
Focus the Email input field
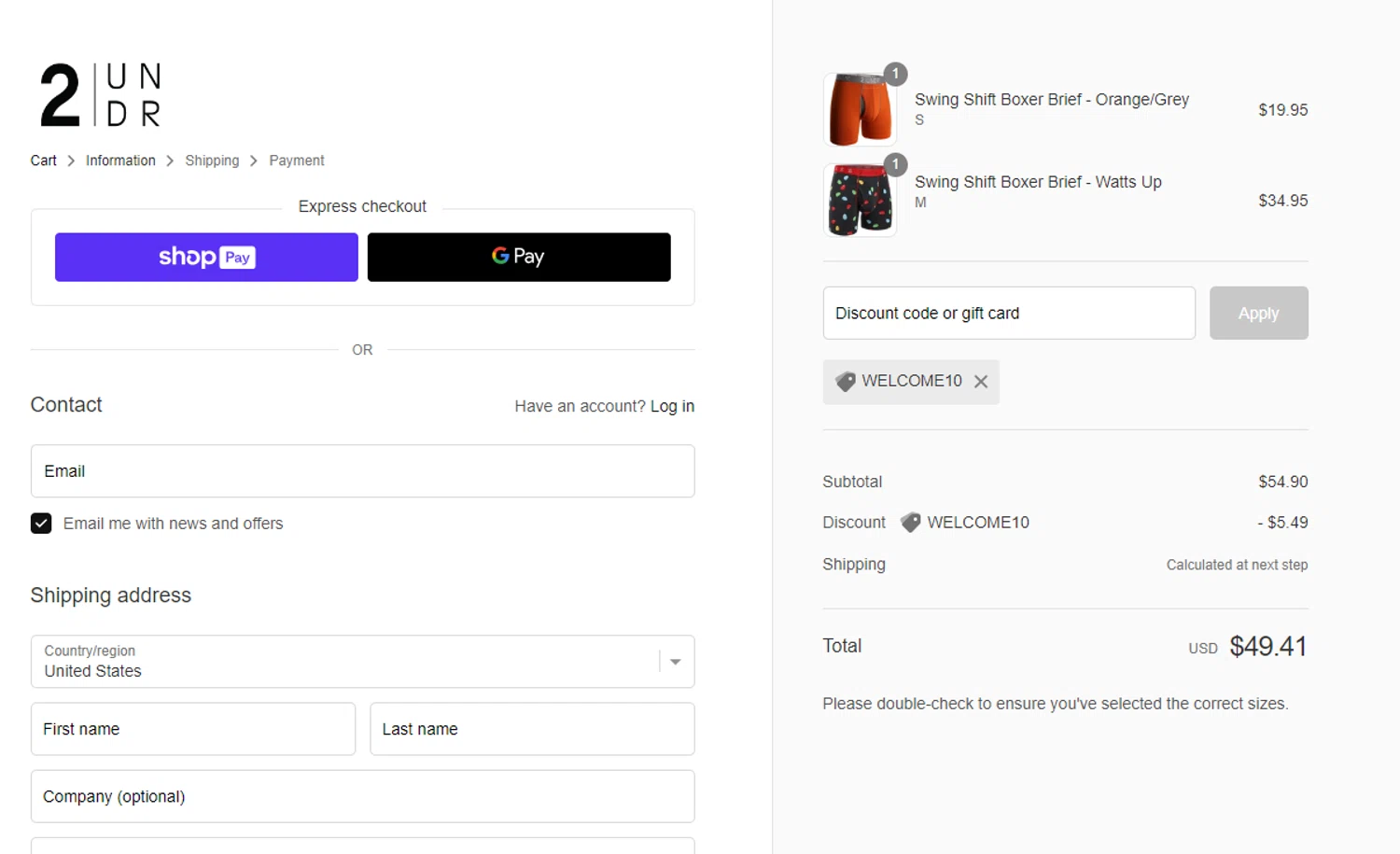[362, 471]
